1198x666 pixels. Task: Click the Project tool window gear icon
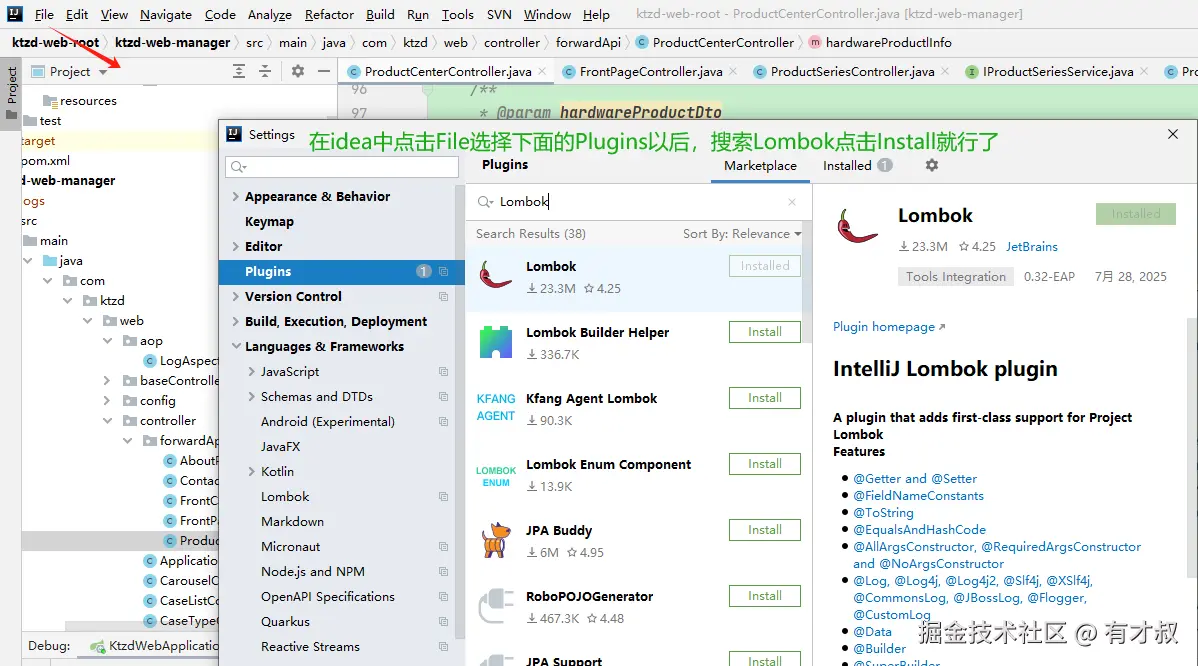pos(298,71)
